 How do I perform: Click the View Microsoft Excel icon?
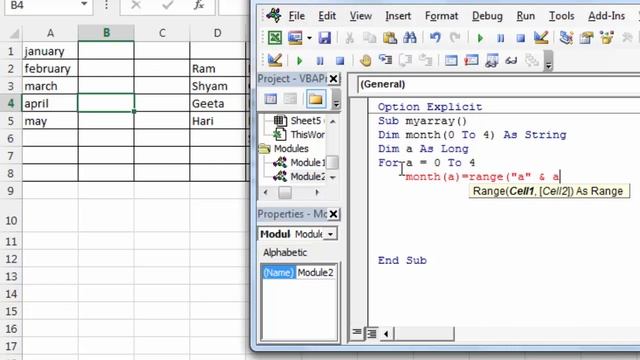point(275,38)
